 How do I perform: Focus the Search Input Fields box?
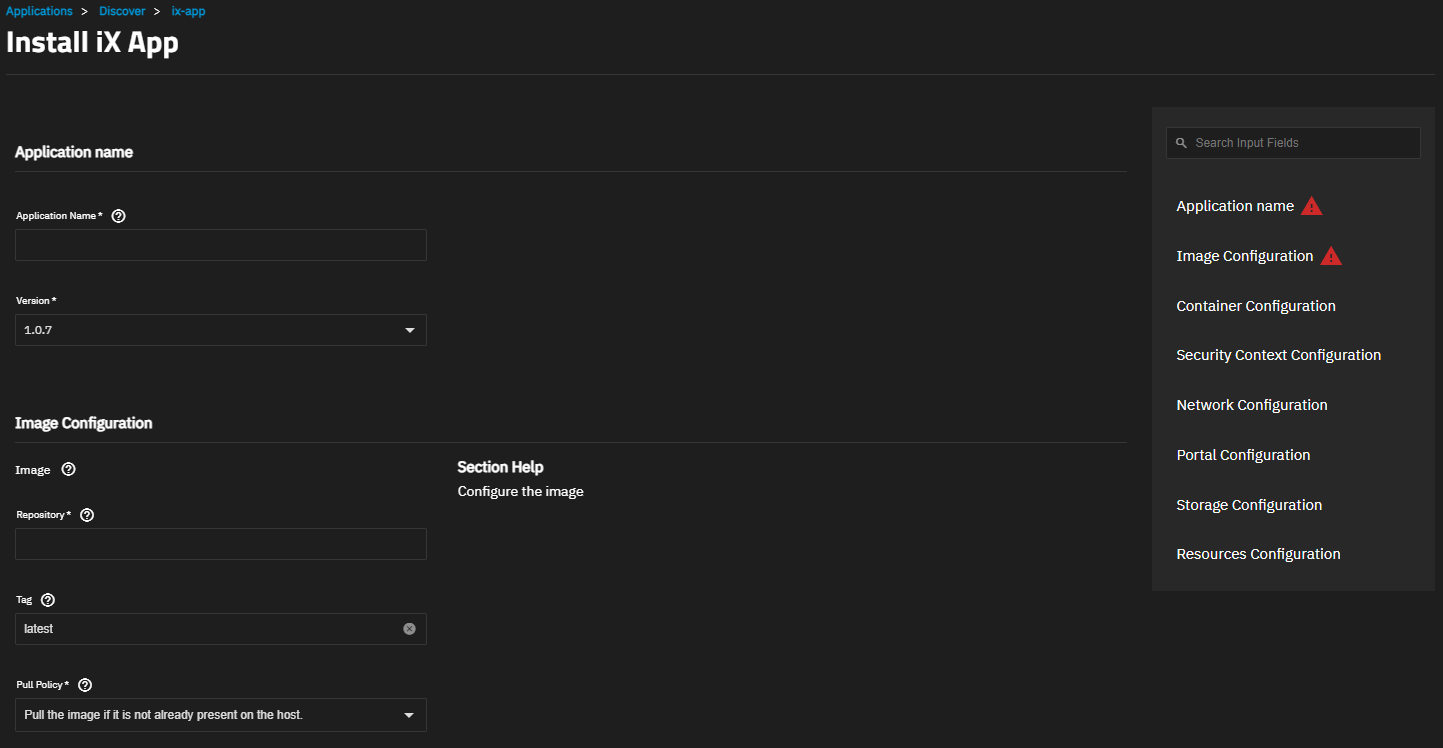click(1300, 143)
